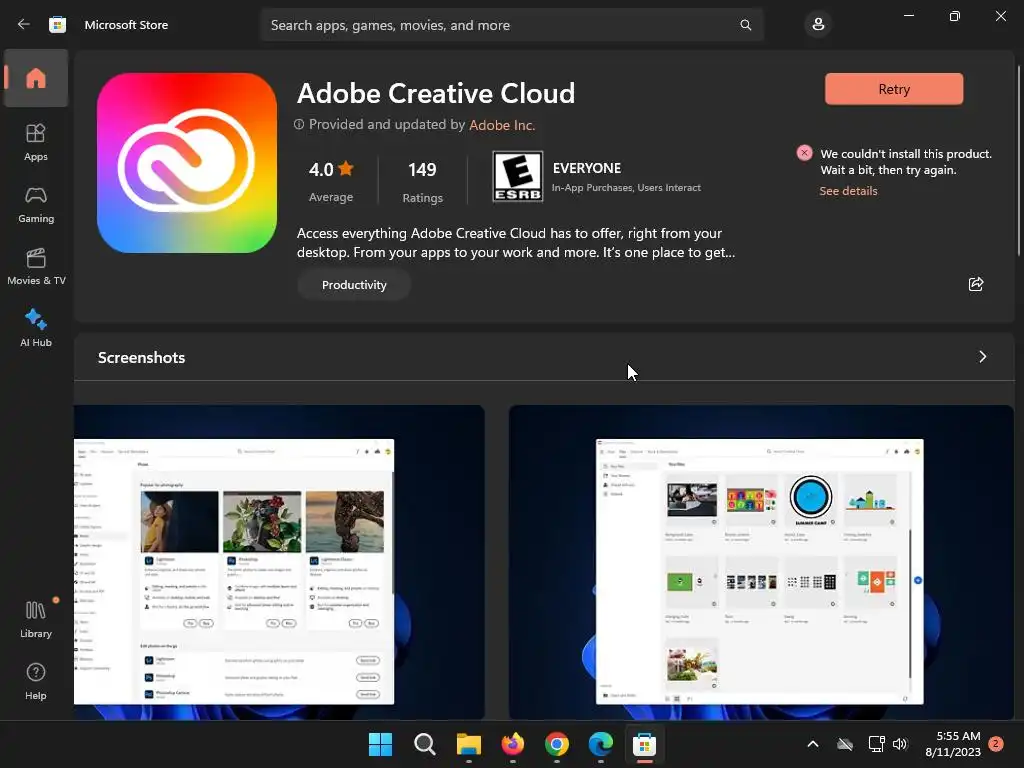Viewport: 1024px width, 768px height.
Task: Open the clock showing 5:55 AM
Action: click(953, 744)
